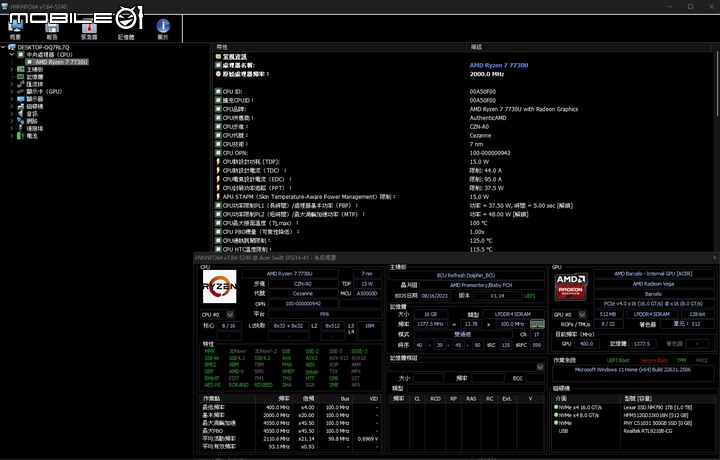Select the network tree icon
This screenshot has width=720, height=460.
coord(21,121)
